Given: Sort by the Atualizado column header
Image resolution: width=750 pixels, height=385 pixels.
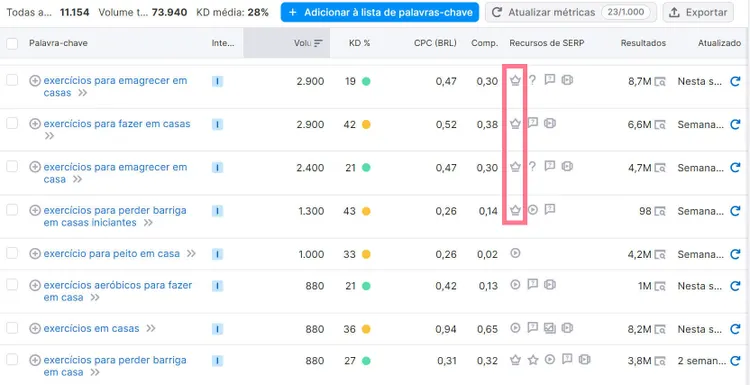Looking at the screenshot, I should [x=719, y=43].
